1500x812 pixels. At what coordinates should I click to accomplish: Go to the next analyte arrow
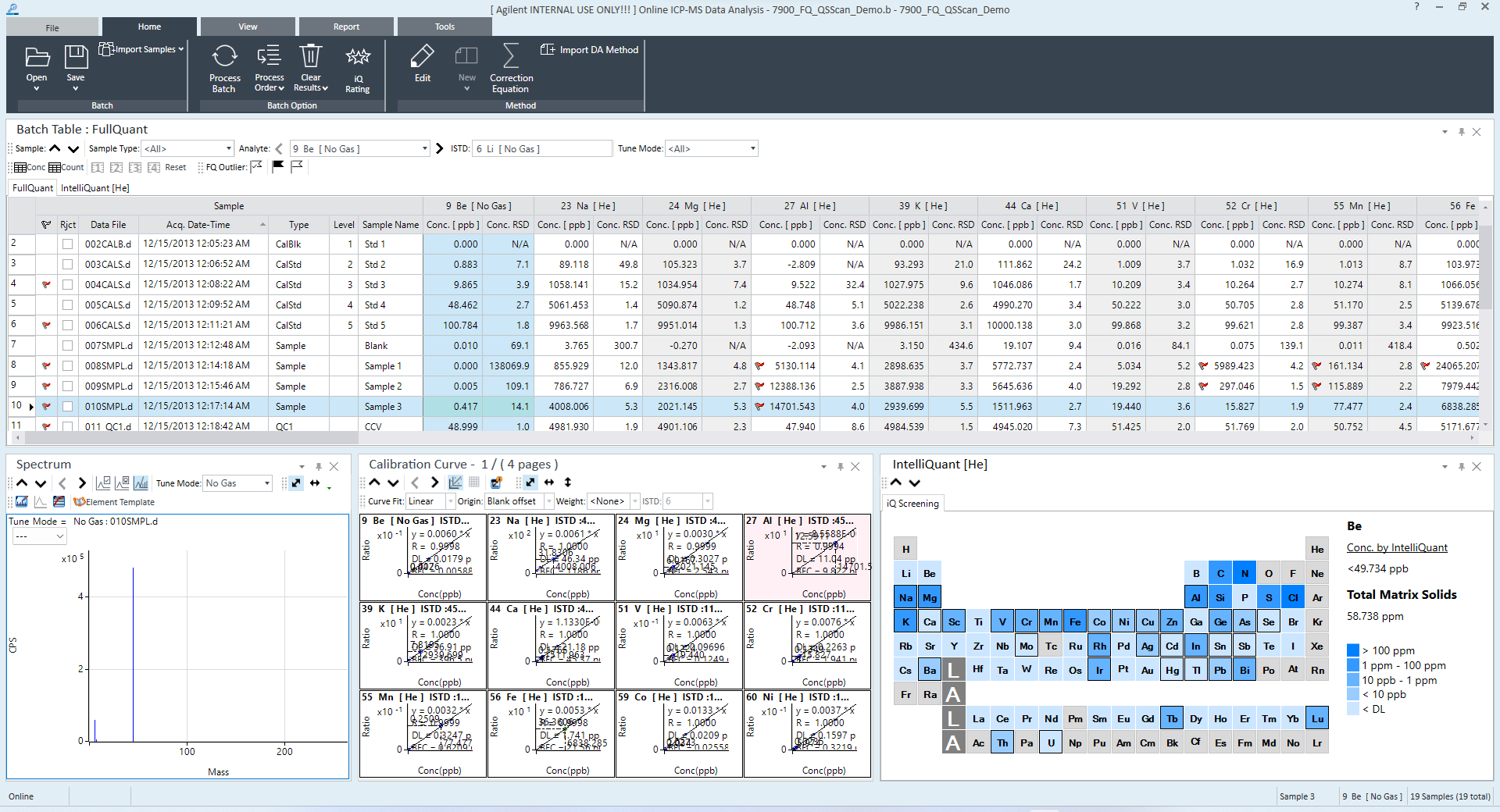[x=439, y=148]
